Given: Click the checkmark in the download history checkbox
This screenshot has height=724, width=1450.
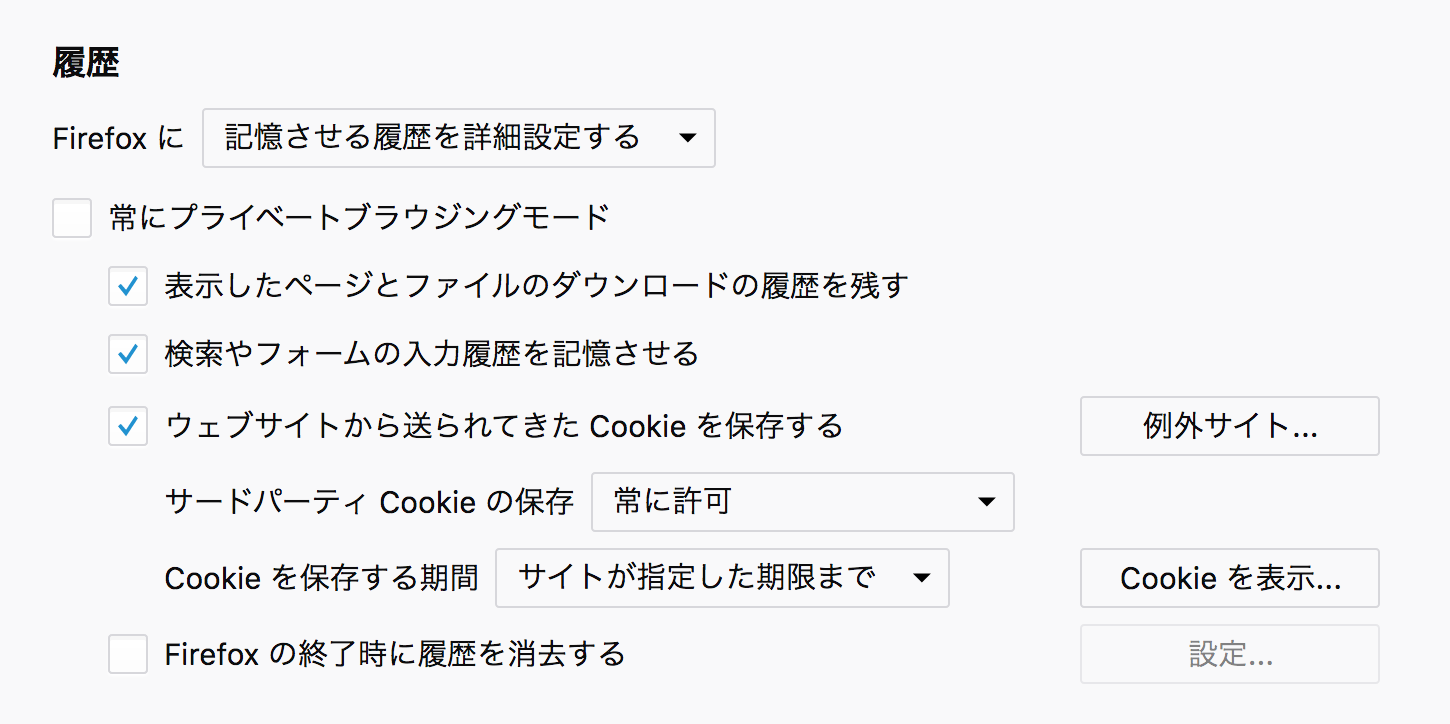Looking at the screenshot, I should pyautogui.click(x=128, y=286).
